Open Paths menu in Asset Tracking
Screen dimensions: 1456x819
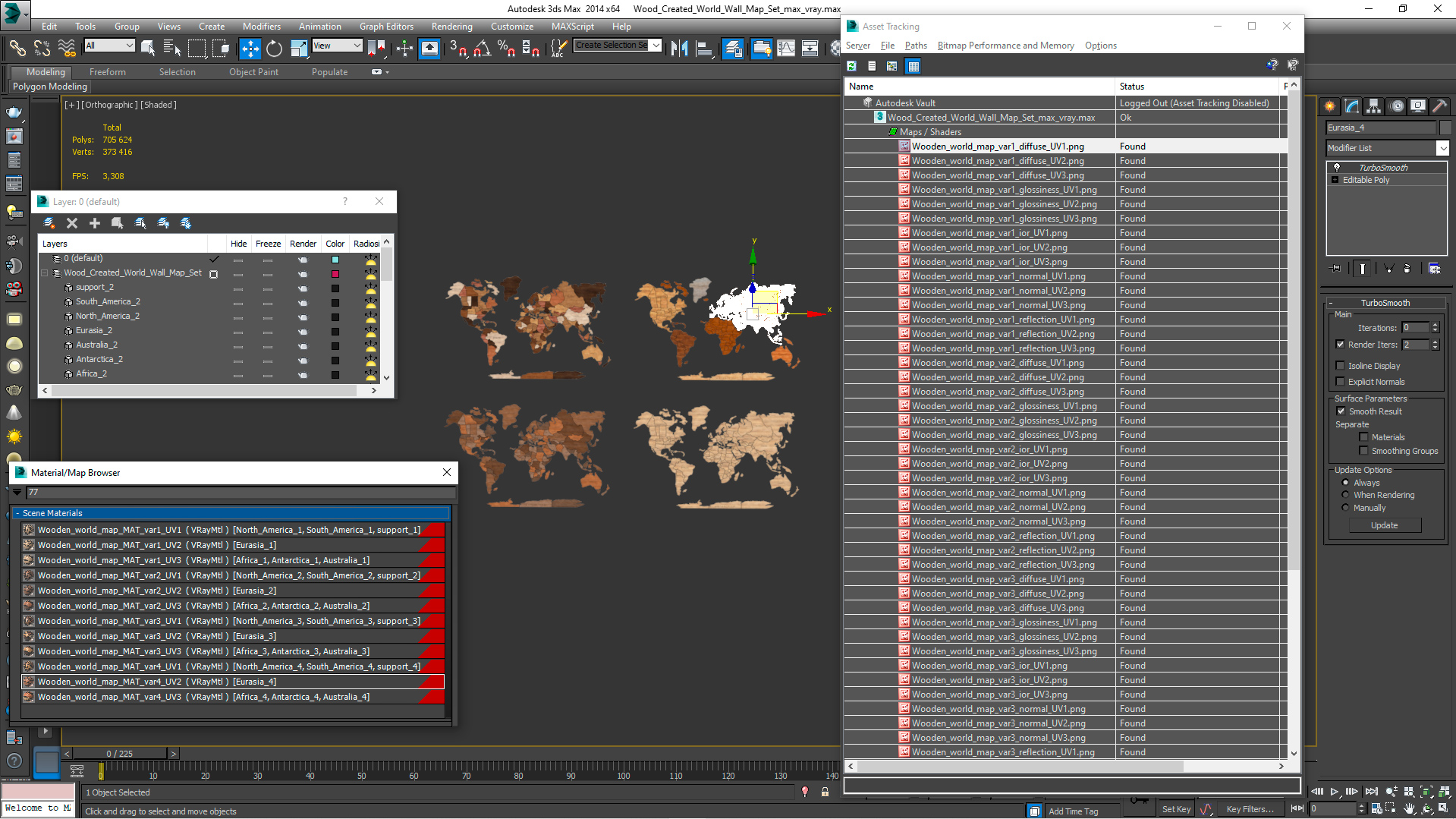pos(916,46)
